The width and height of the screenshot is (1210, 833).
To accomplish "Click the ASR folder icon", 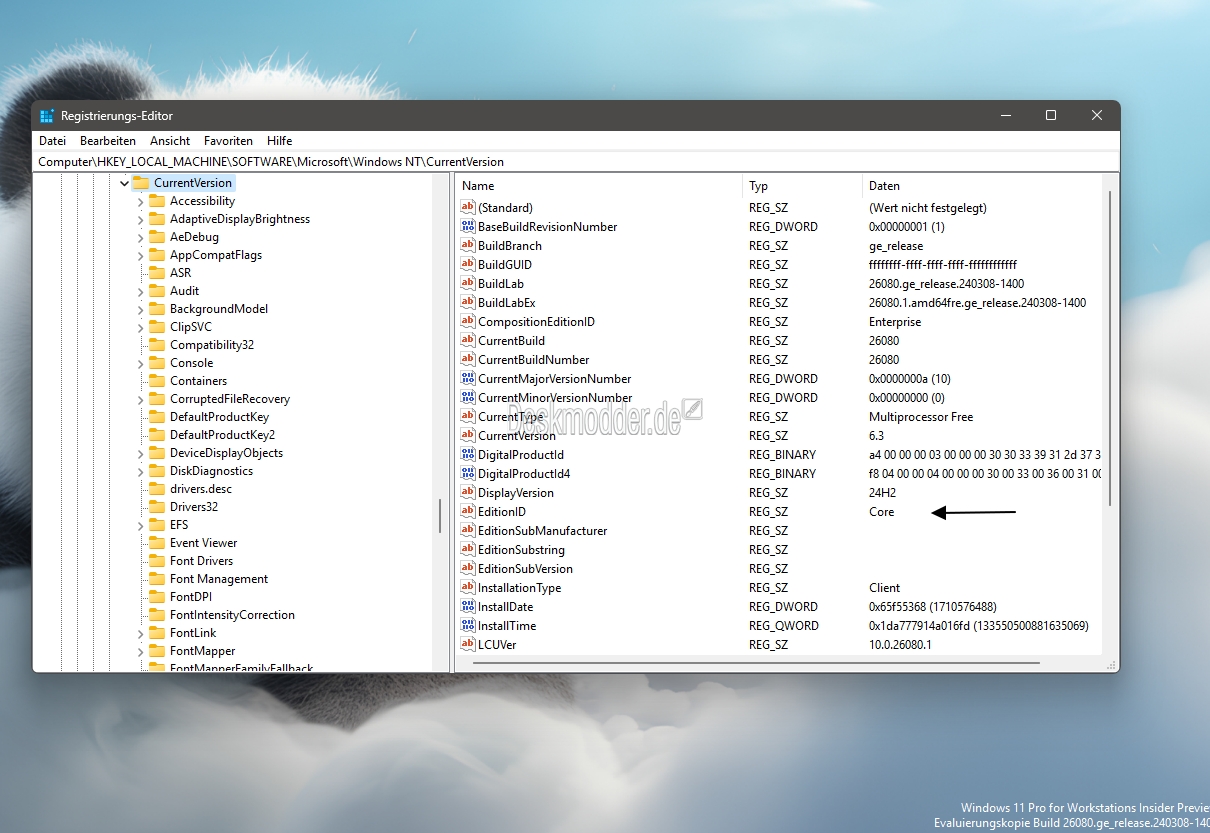I will tap(157, 273).
